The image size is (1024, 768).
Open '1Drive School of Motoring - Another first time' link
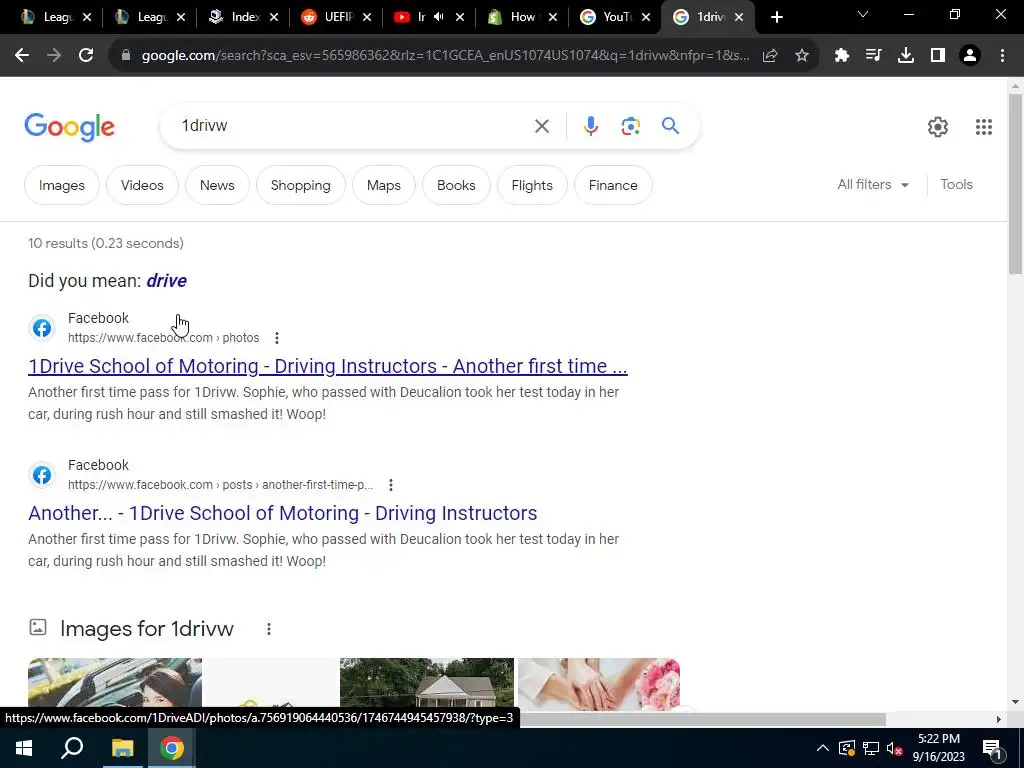[x=328, y=366]
